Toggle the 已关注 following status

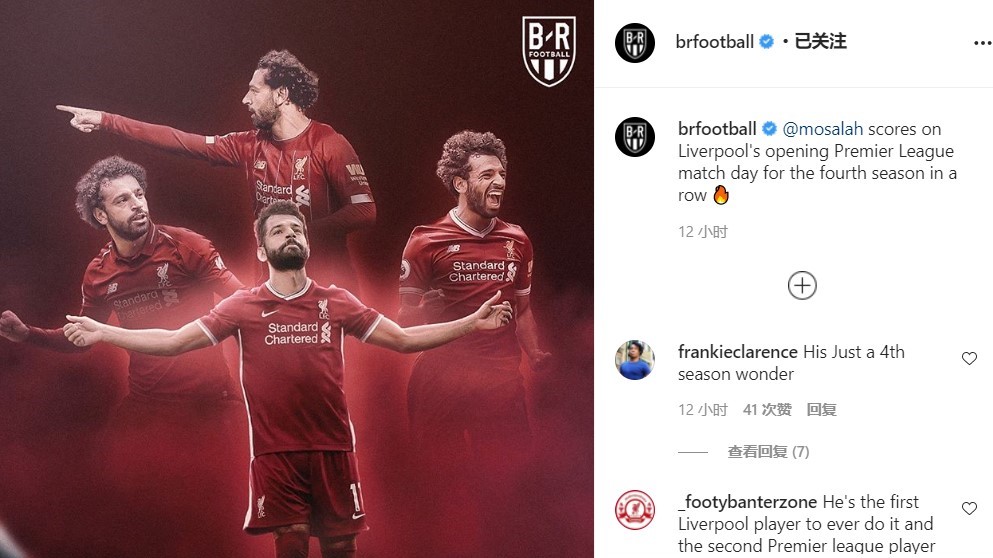(x=820, y=42)
